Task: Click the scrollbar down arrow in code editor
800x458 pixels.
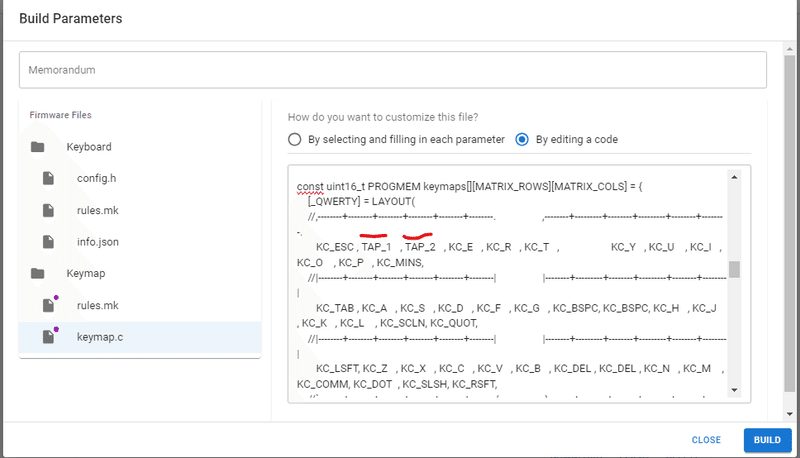Action: coord(734,390)
